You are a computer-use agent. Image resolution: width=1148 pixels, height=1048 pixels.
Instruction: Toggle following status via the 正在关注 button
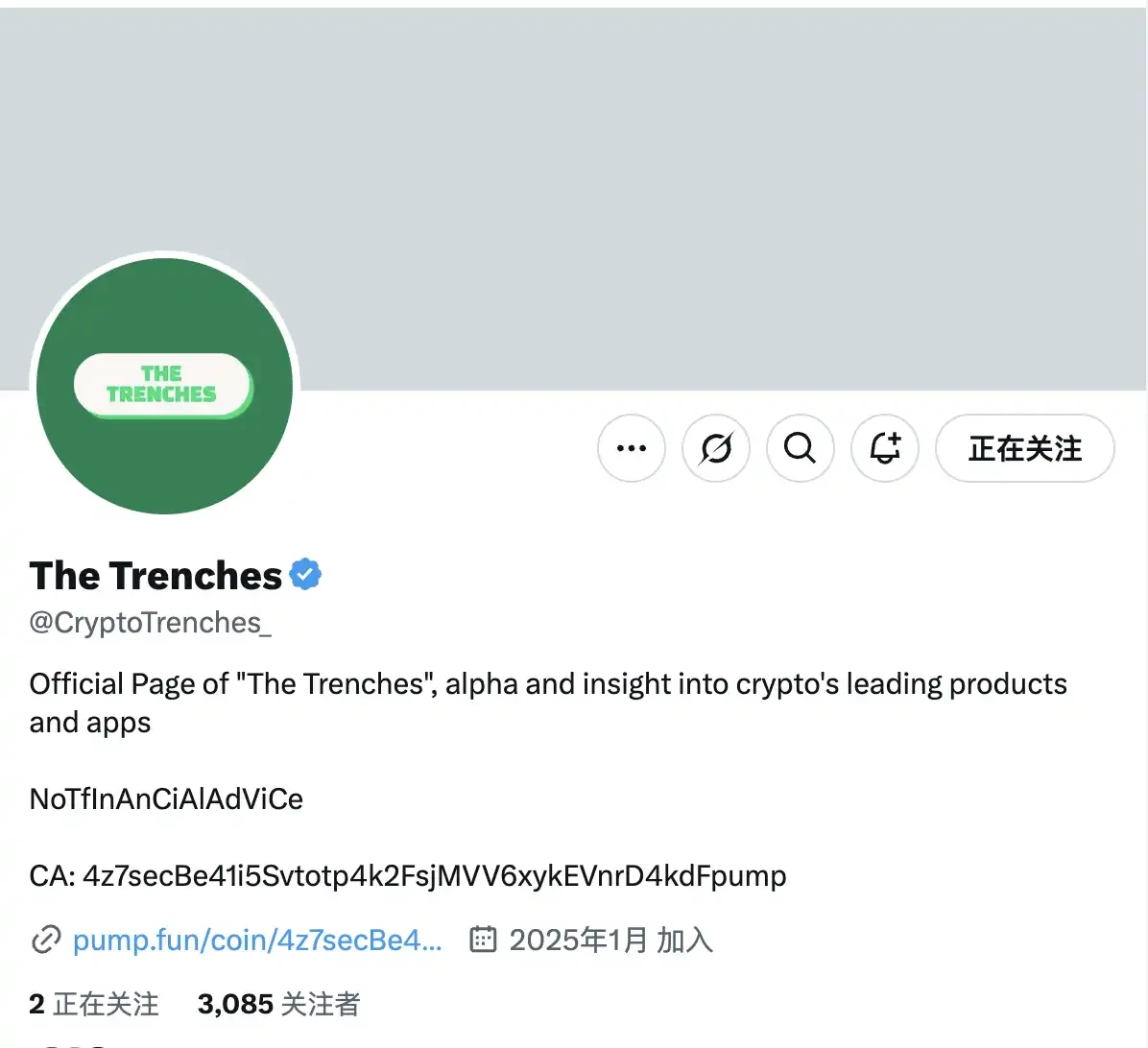click(x=1024, y=448)
